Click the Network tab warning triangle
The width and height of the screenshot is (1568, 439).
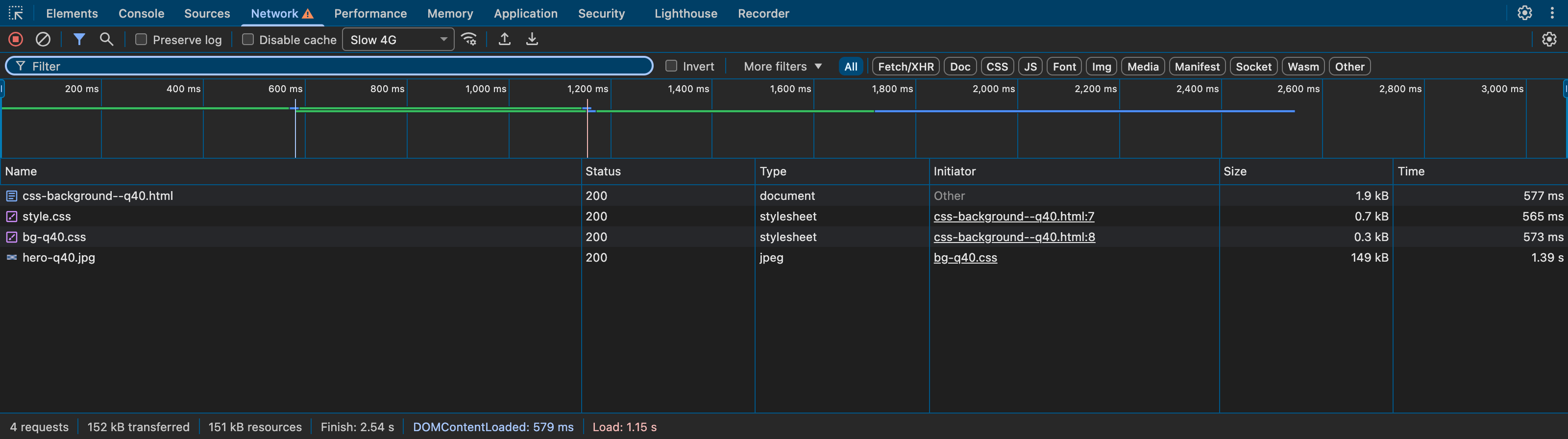[308, 13]
